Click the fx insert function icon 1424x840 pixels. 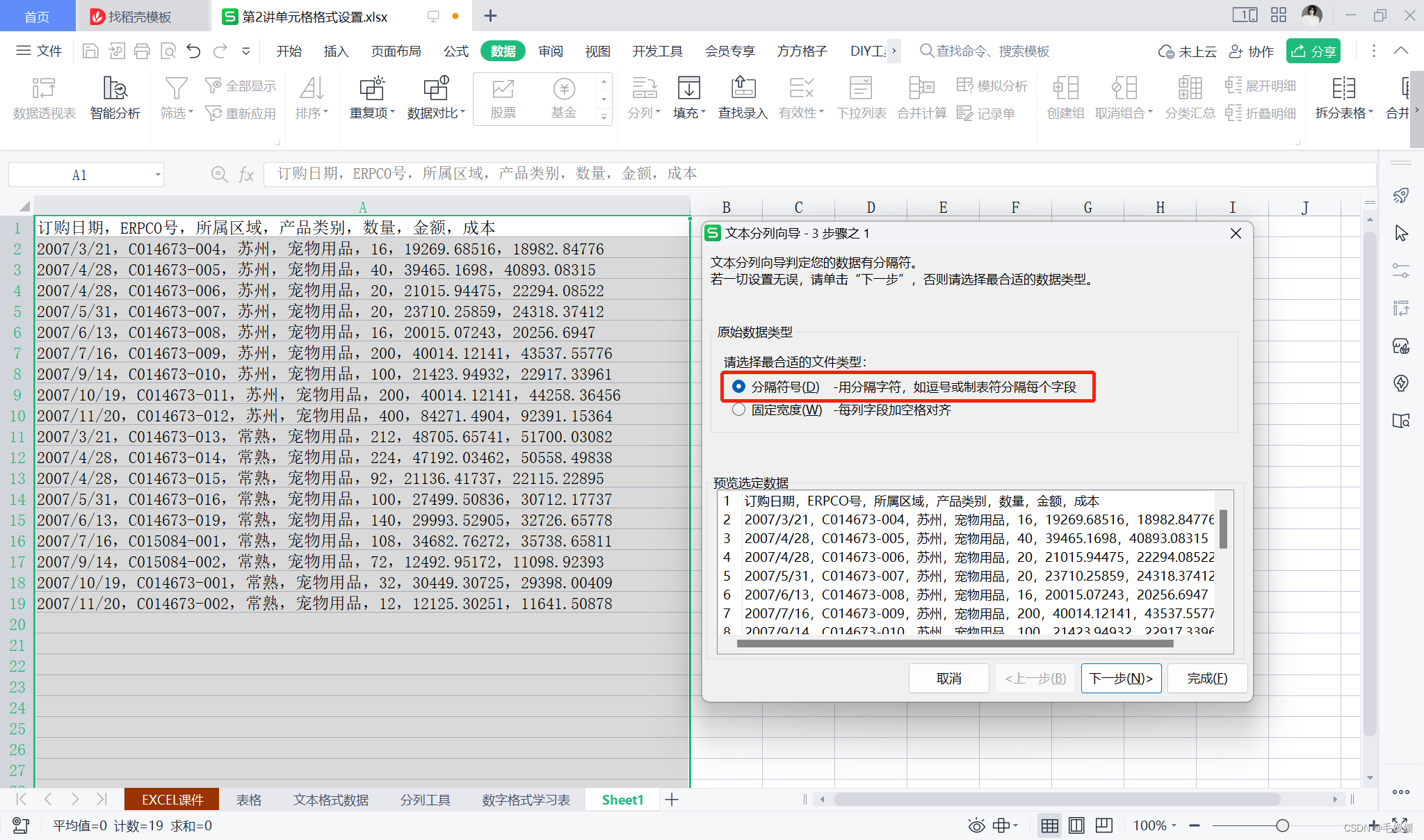coord(245,175)
